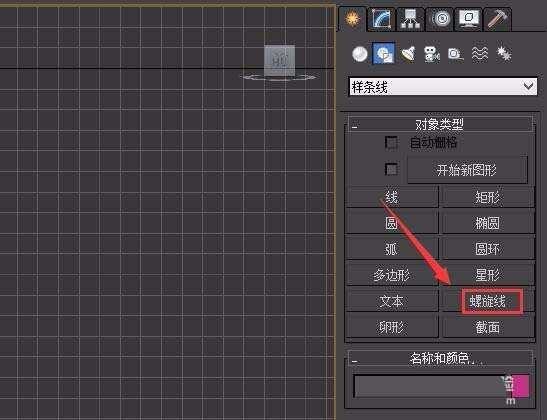Image resolution: width=547 pixels, height=420 pixels.
Task: Open the magenta object color swatch
Action: point(520,386)
